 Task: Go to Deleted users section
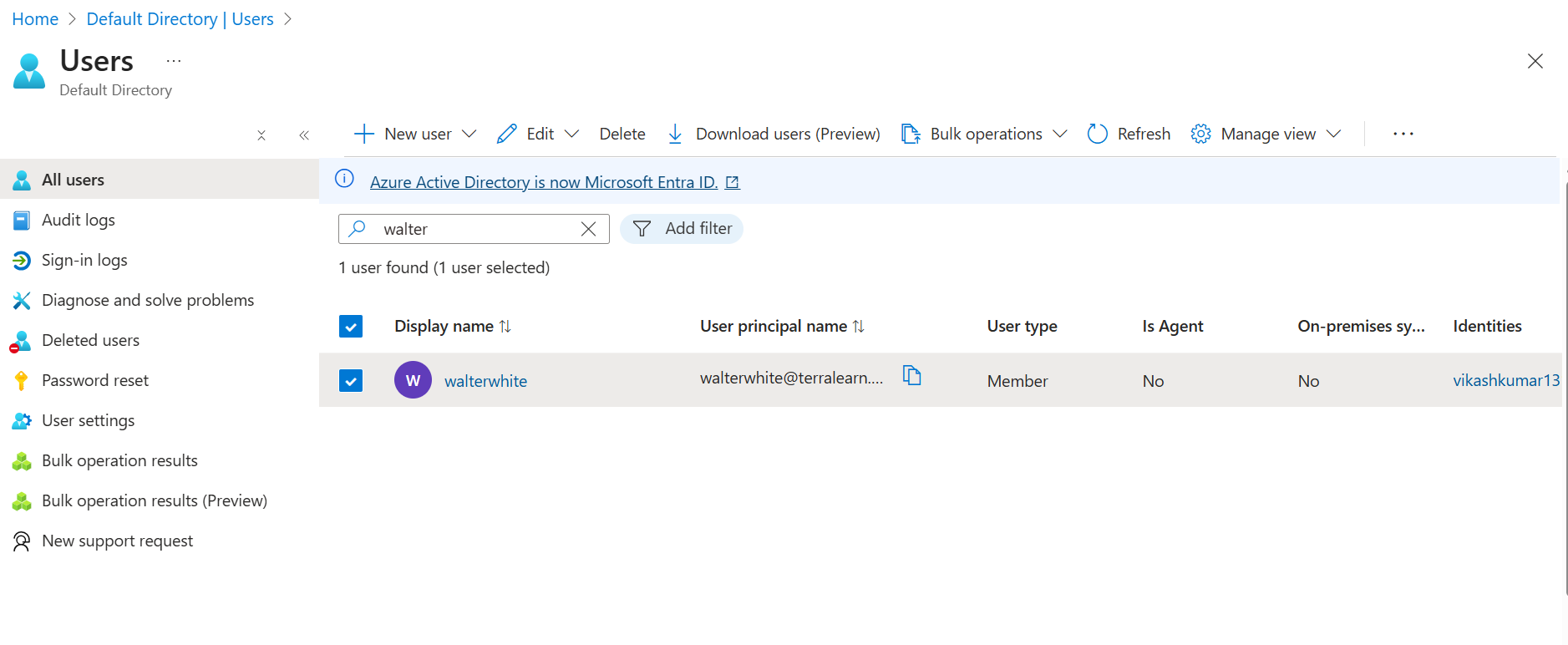click(x=90, y=340)
